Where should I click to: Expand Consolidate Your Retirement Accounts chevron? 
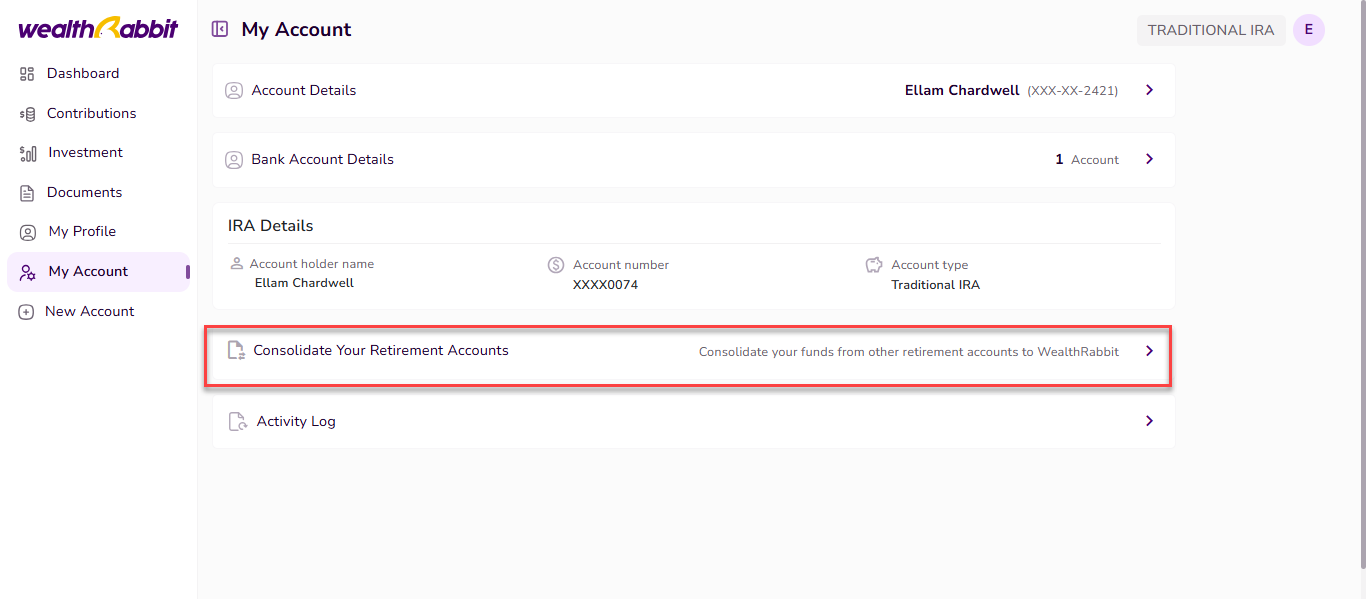[1149, 351]
